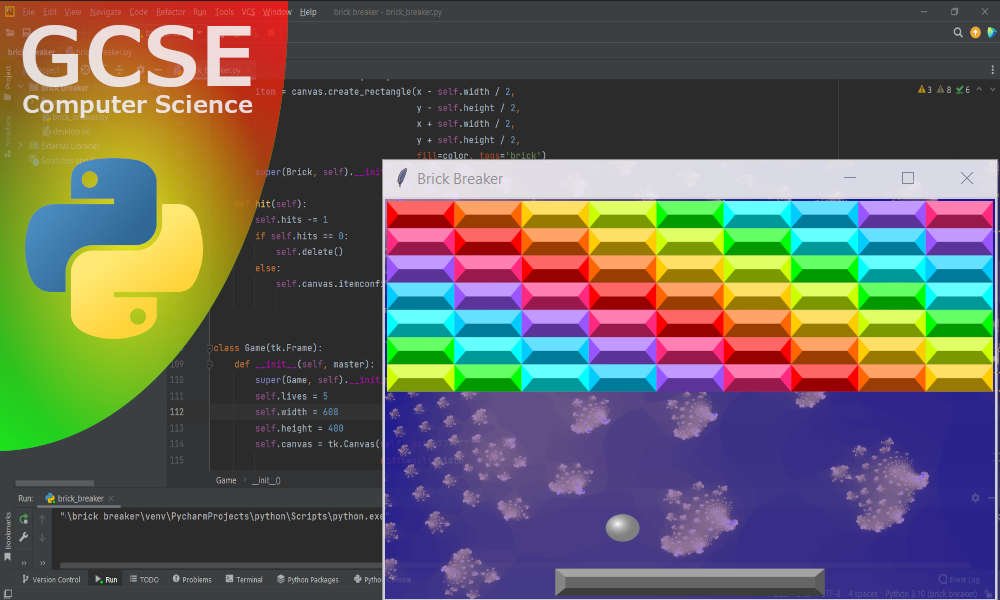
Task: Open the Window menu in PyCharm
Action: [x=277, y=11]
